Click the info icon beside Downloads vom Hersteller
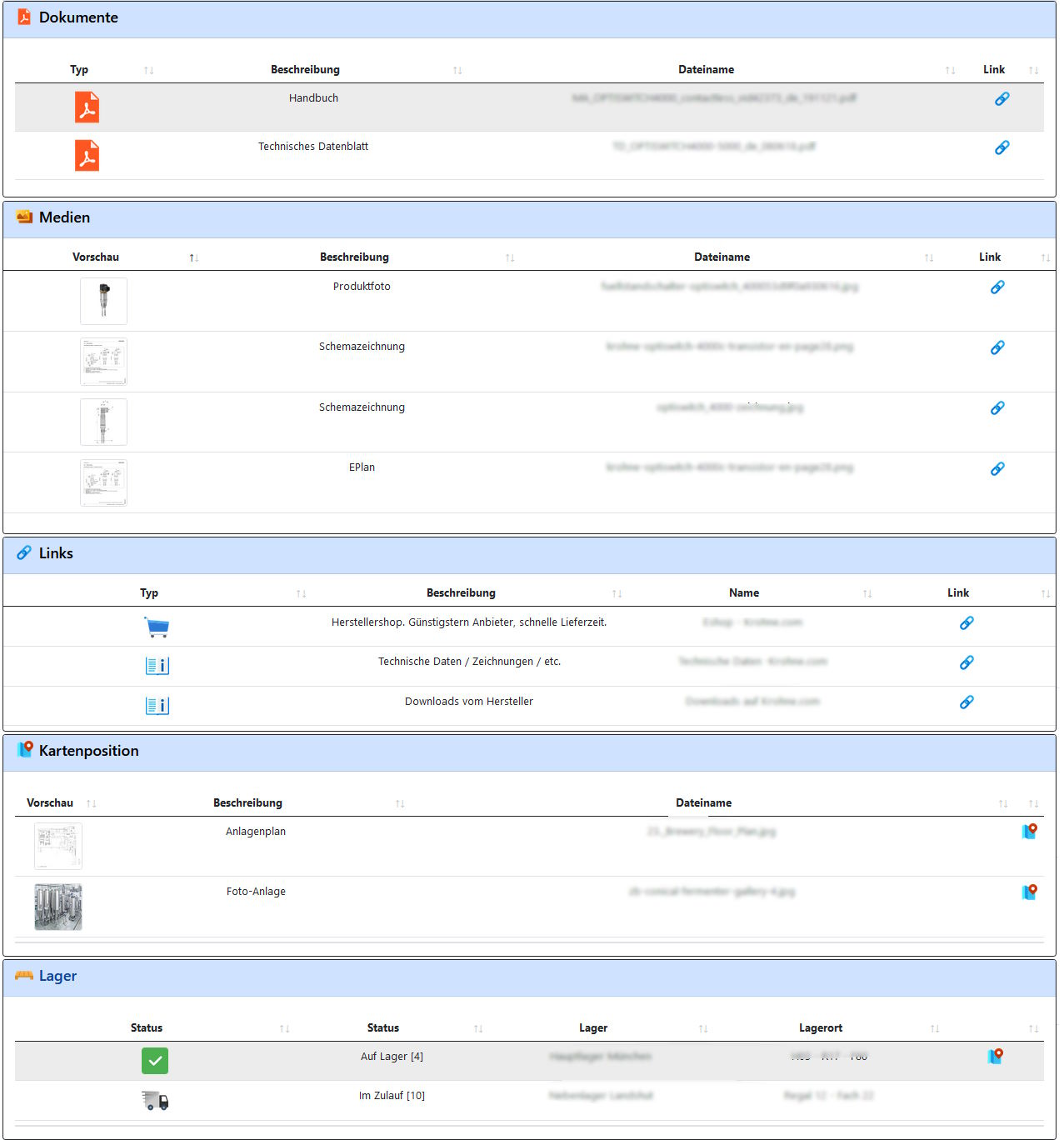Viewport: 1064px width, 1140px height. pyautogui.click(x=157, y=706)
